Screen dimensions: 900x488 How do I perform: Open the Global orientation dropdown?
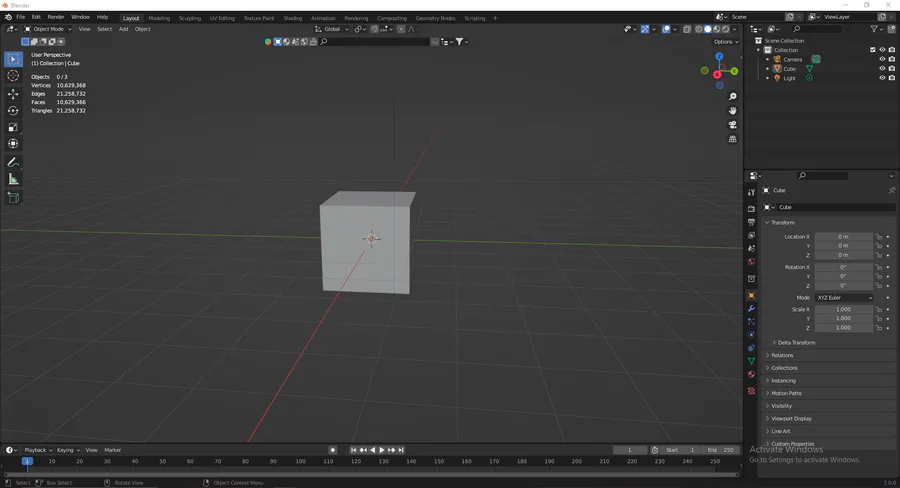[x=332, y=29]
